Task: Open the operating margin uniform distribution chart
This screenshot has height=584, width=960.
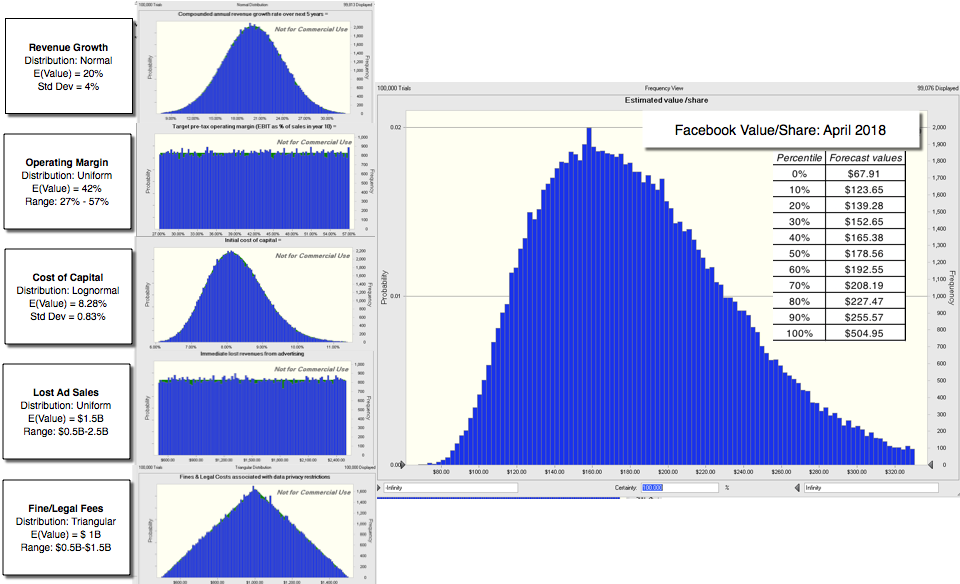Action: click(x=255, y=179)
